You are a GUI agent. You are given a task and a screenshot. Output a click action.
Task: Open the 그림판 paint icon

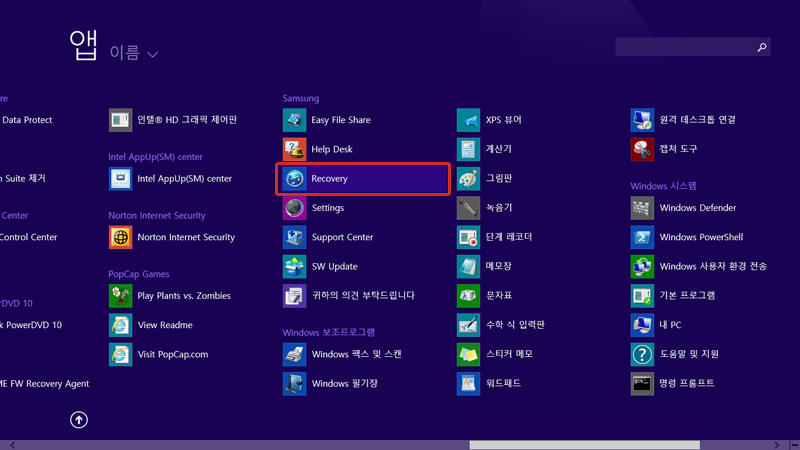(468, 179)
